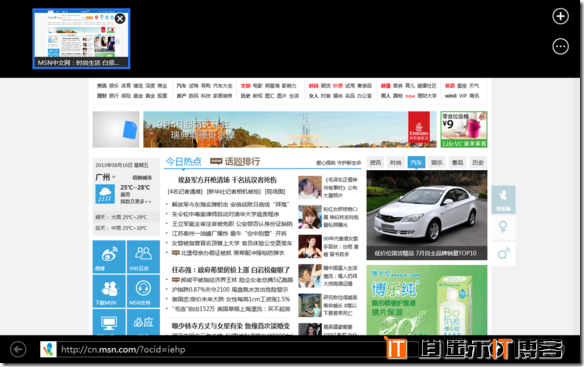Select the 娱乐 image tab
Screen dimensions: 584x367
pyautogui.click(x=437, y=162)
